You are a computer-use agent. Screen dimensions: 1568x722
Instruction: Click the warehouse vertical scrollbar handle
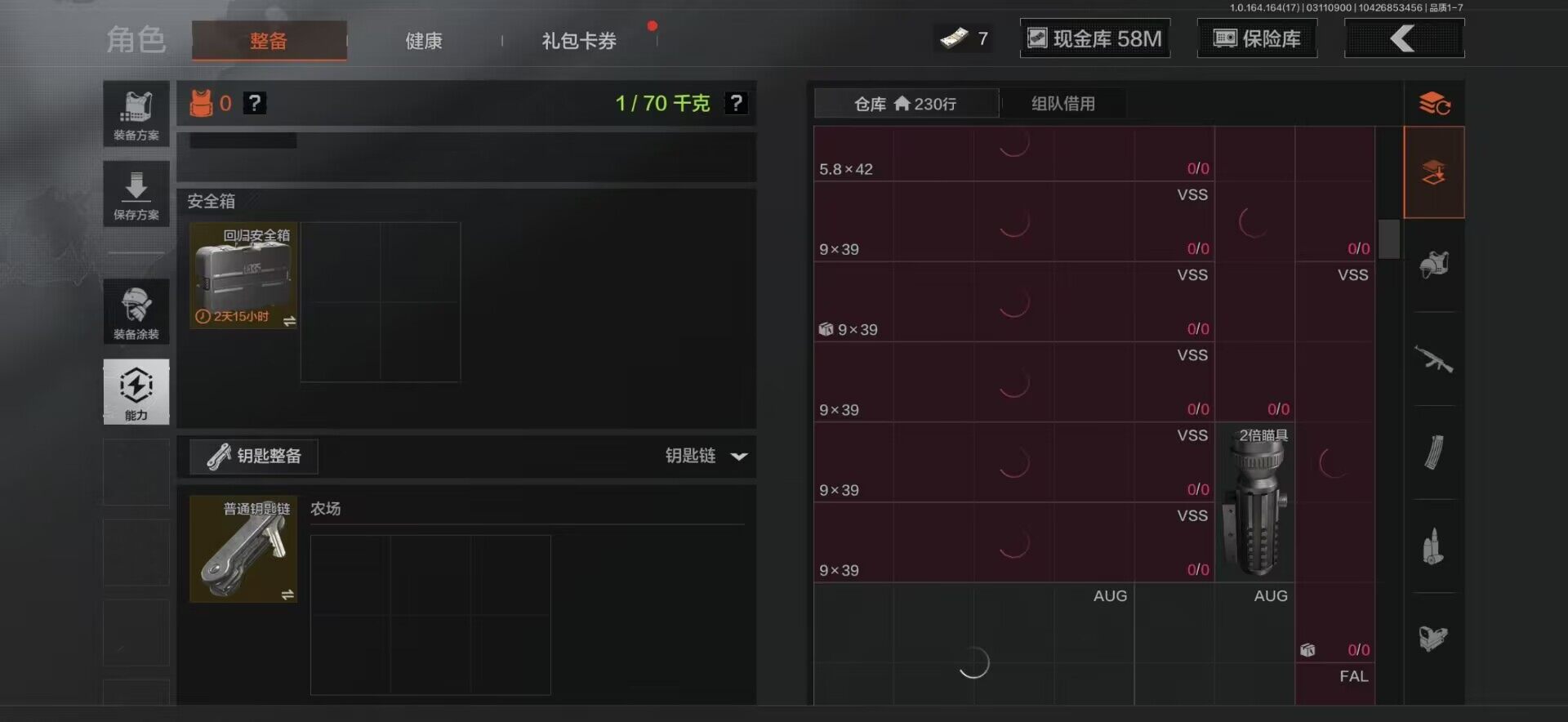pos(1389,238)
